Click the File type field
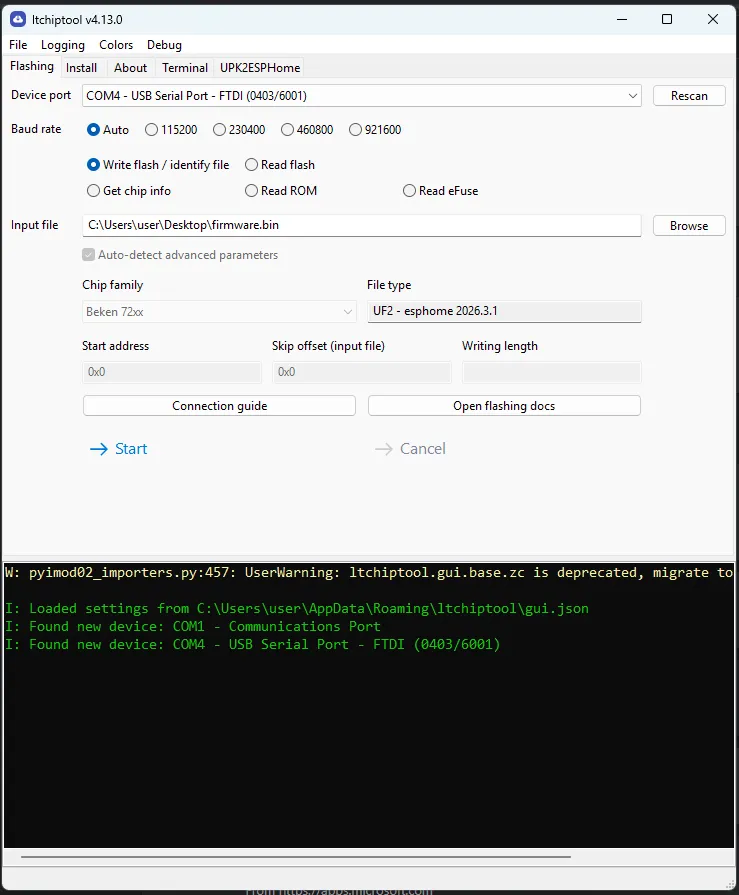 tap(504, 311)
